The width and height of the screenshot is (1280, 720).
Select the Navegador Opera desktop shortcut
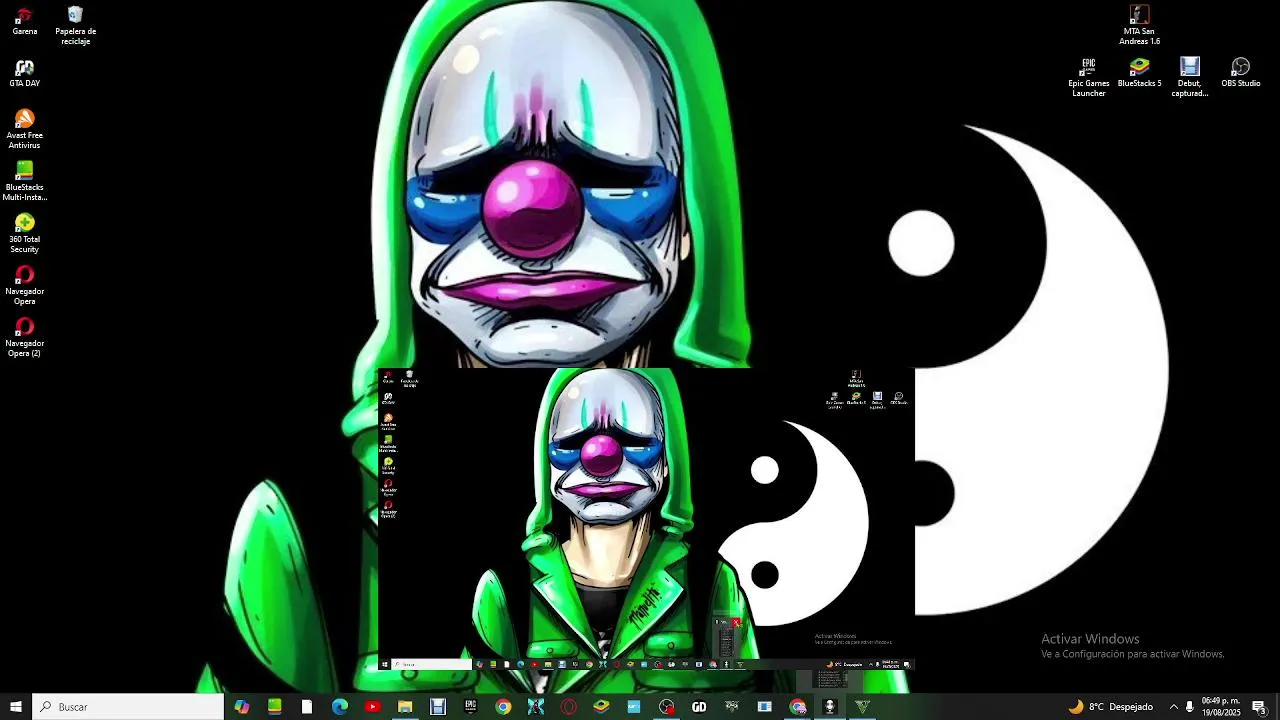coord(24,285)
